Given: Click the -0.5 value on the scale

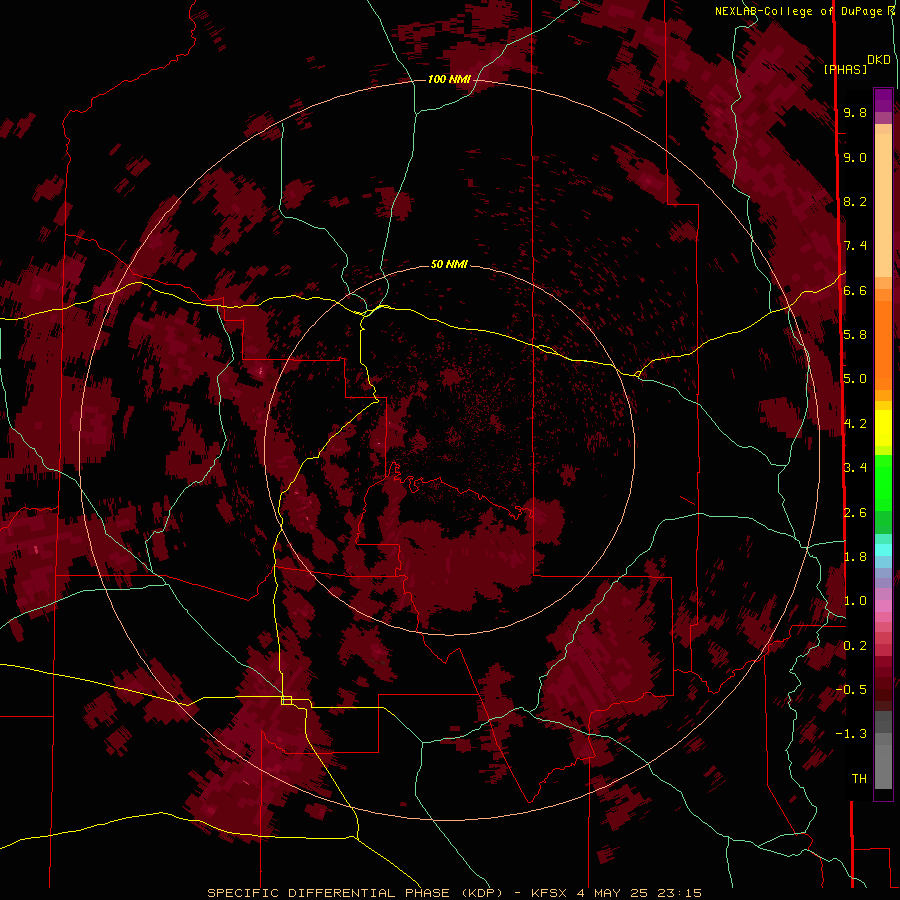Looking at the screenshot, I should tap(851, 689).
